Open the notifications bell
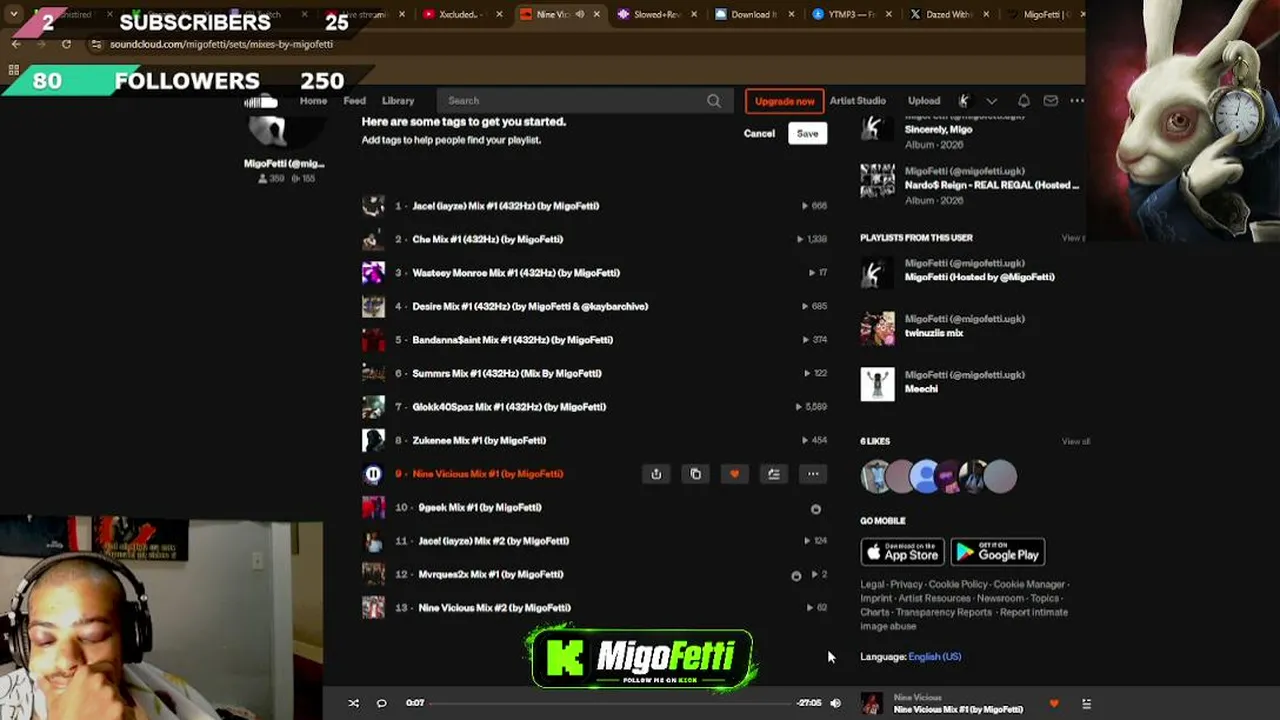This screenshot has height=720, width=1280. [1024, 101]
